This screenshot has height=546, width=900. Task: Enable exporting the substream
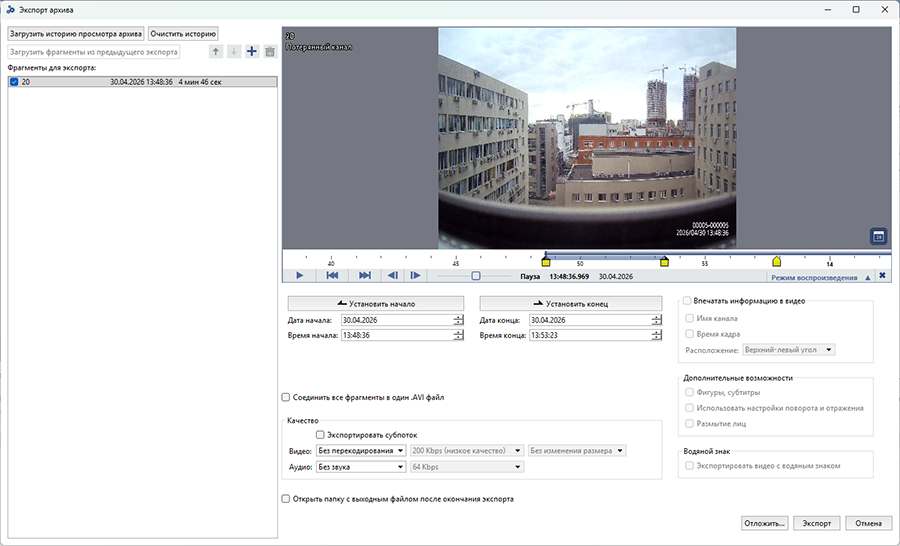coord(320,435)
